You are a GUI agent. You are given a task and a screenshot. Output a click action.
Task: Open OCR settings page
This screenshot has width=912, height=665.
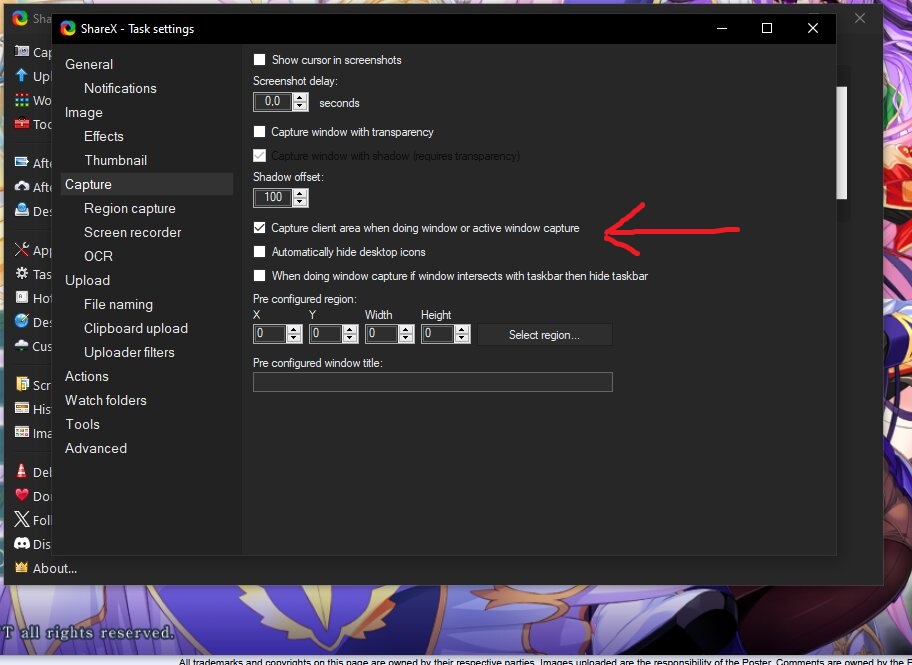(98, 256)
